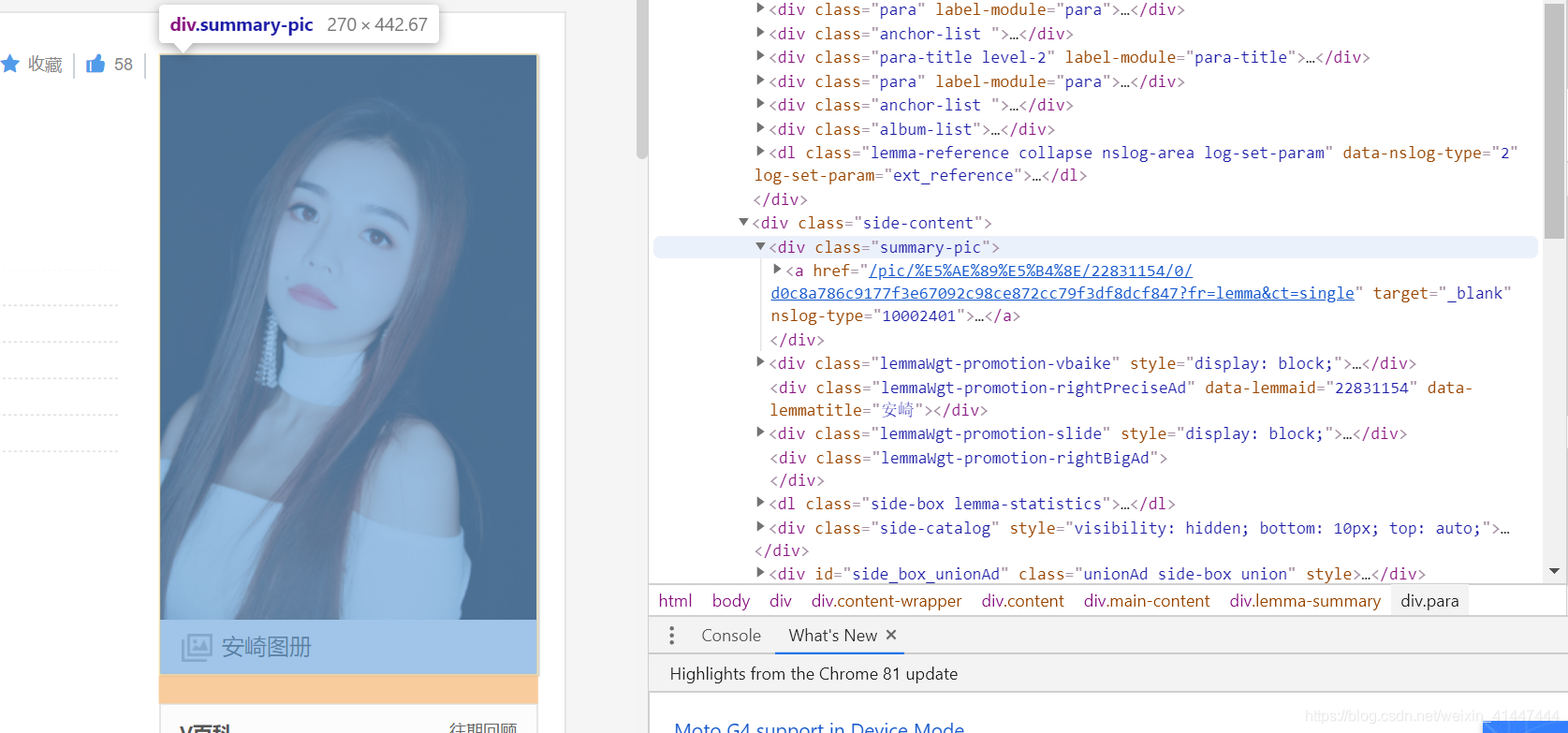Collapse the summary-pic div node

click(x=760, y=247)
